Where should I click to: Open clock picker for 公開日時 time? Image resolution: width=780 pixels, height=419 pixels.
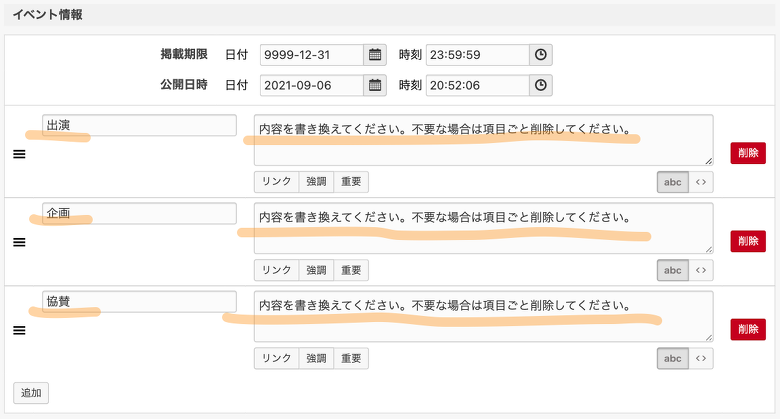[540, 85]
